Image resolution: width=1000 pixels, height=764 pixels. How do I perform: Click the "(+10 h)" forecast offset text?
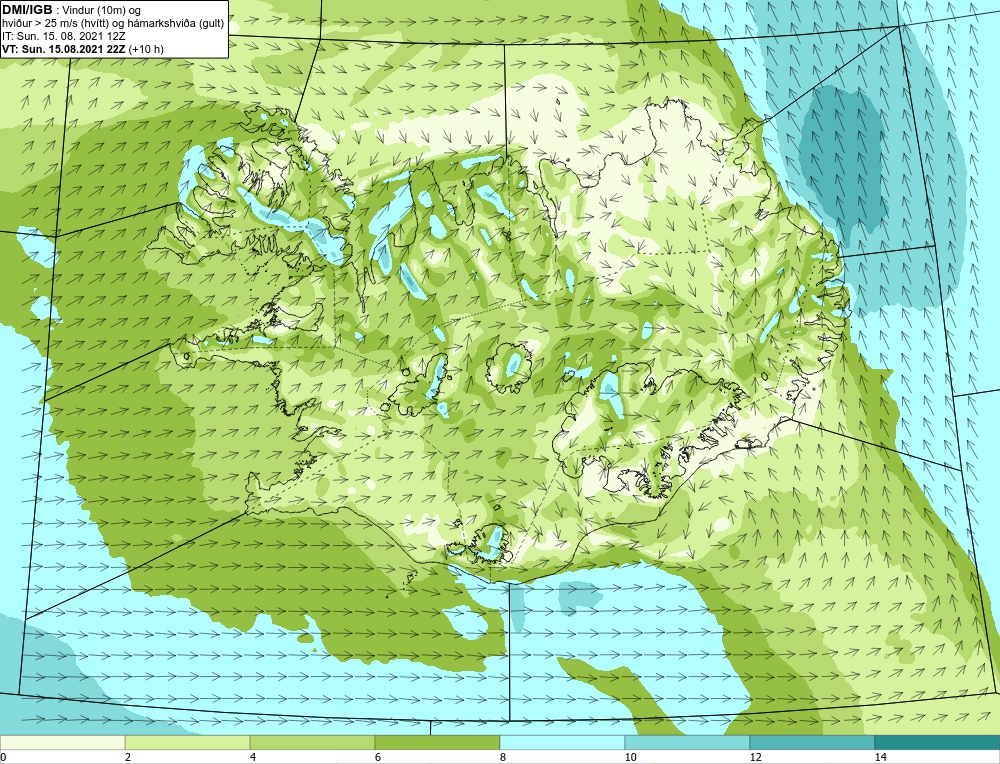146,49
